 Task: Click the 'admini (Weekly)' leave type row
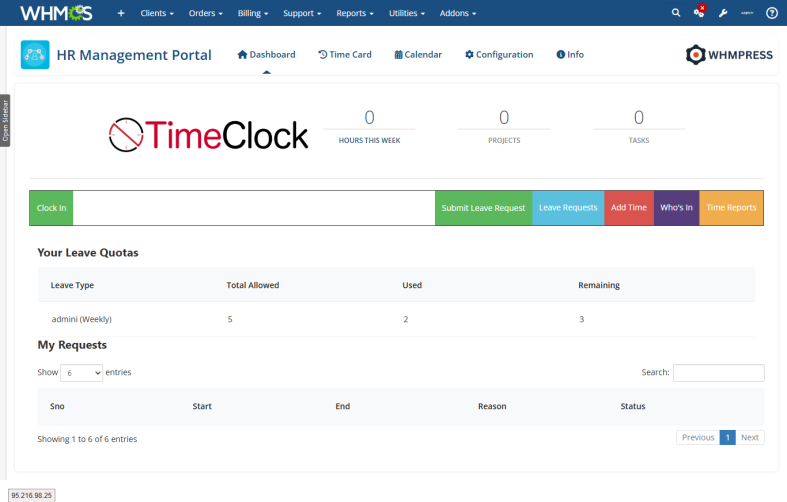396,319
